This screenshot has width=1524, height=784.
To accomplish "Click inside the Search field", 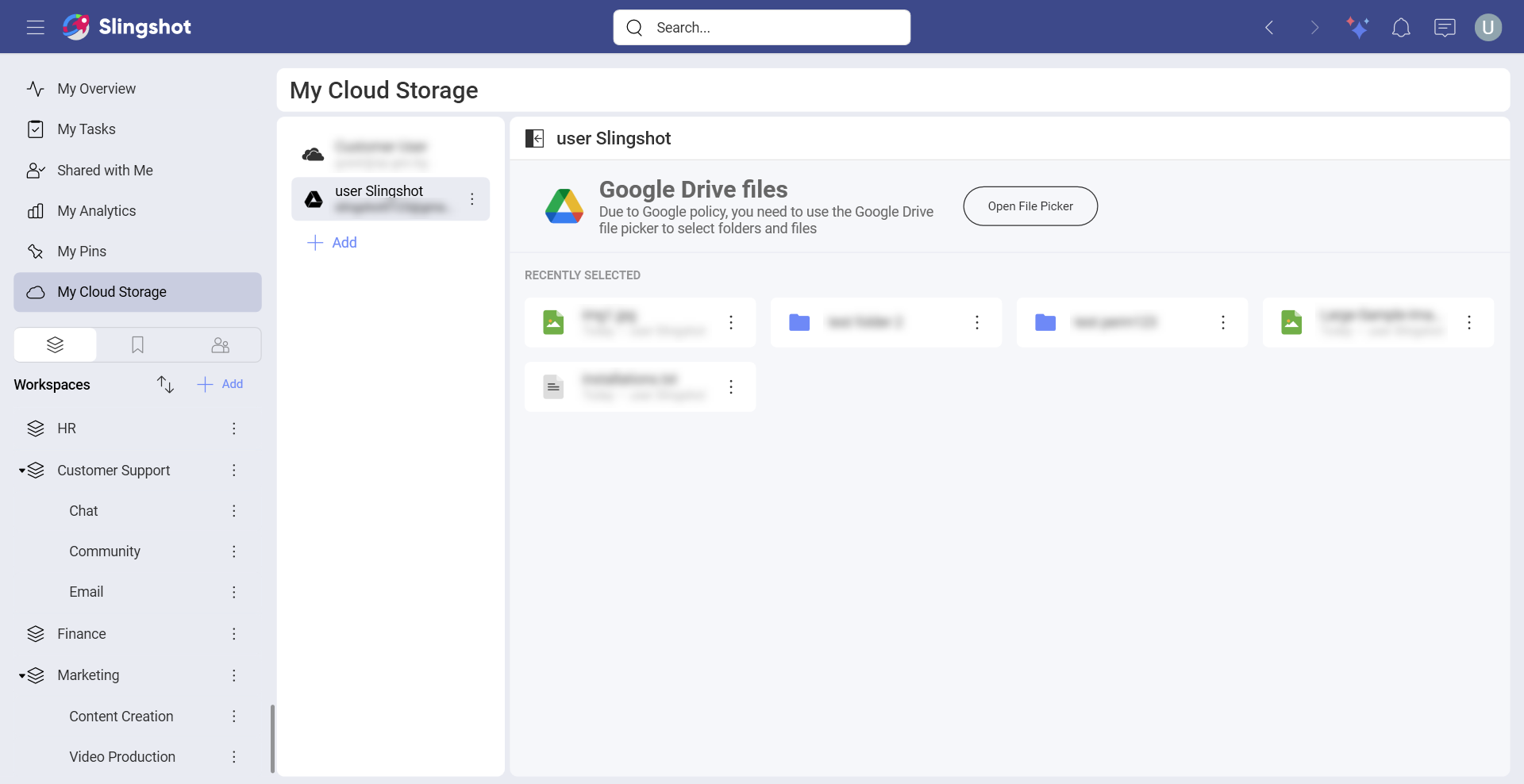I will (x=761, y=27).
